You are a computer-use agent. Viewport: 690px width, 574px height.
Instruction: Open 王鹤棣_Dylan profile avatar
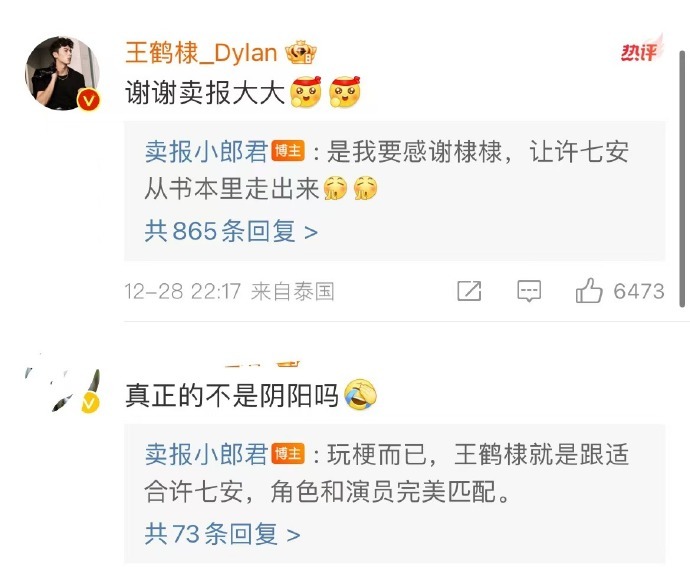[x=62, y=73]
